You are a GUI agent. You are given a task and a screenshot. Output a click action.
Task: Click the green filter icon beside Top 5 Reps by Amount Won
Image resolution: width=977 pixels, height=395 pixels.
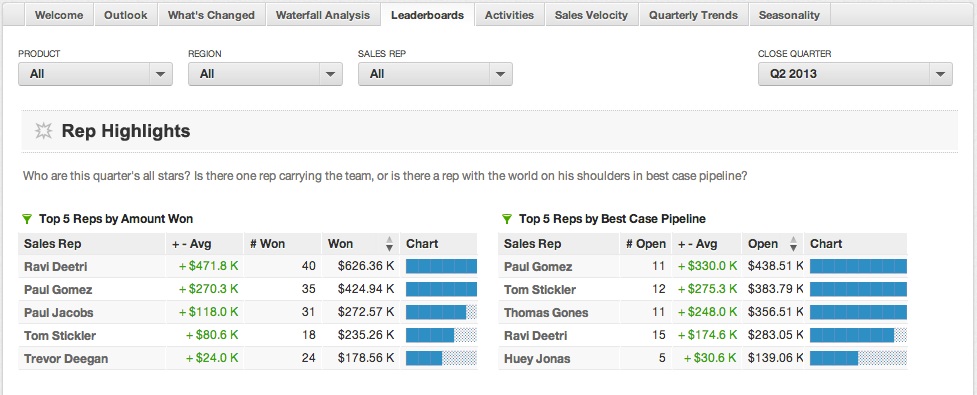26,219
